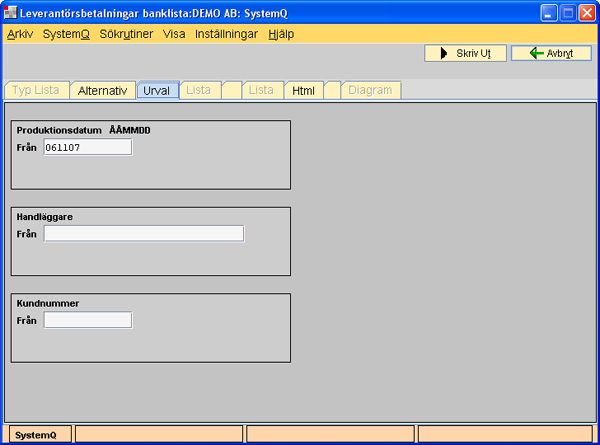Click the SystemQ status bar panel
The width and height of the screenshot is (600, 445).
coord(37,435)
